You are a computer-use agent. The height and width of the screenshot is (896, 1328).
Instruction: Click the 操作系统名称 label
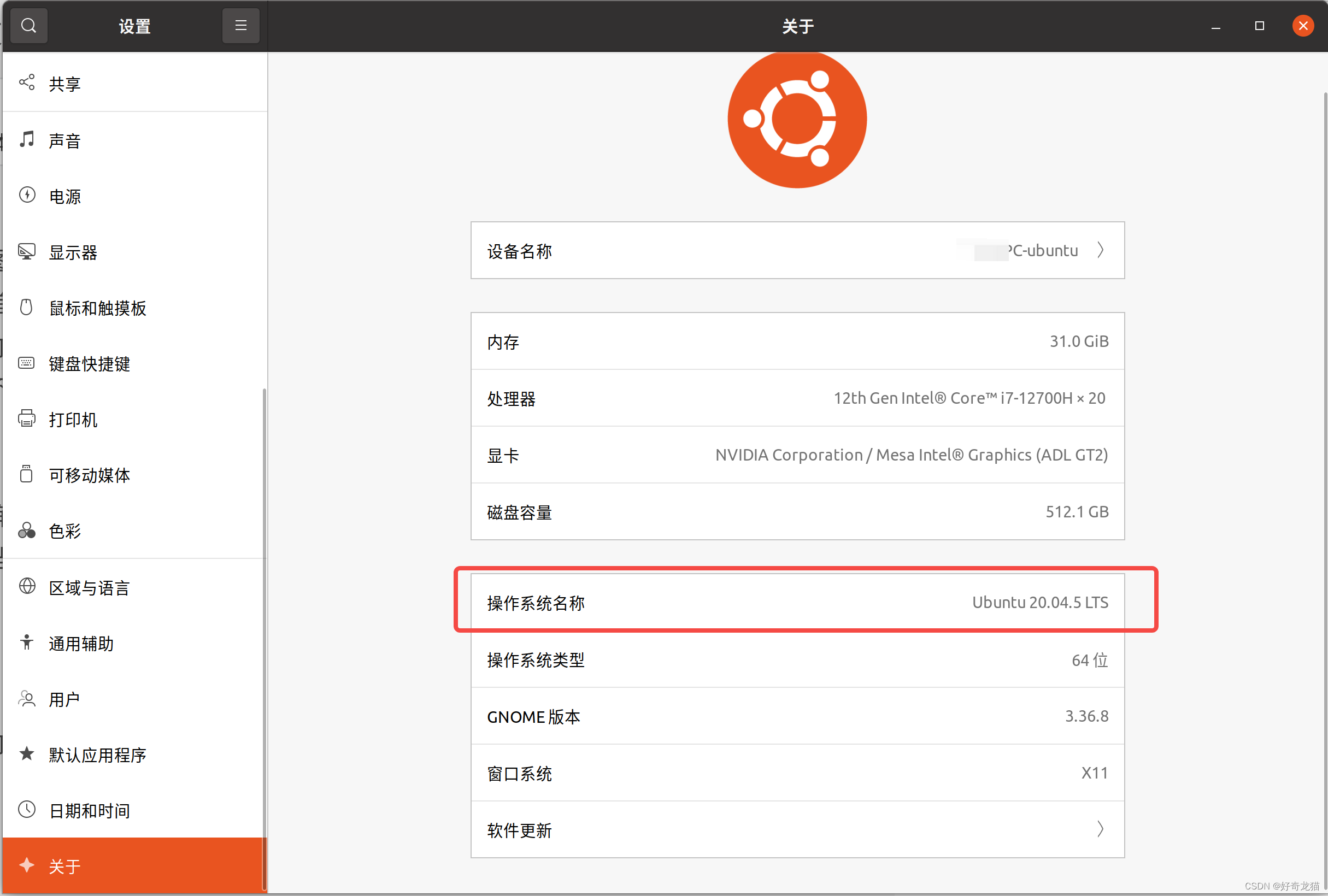pyautogui.click(x=536, y=603)
